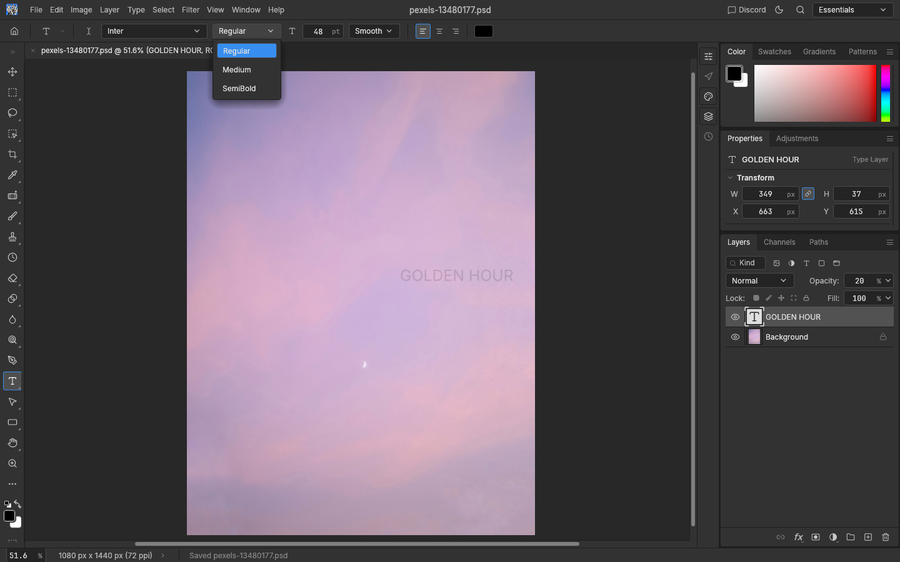Screen dimensions: 900x562
Task: Select the Crop tool
Action: (x=12, y=154)
